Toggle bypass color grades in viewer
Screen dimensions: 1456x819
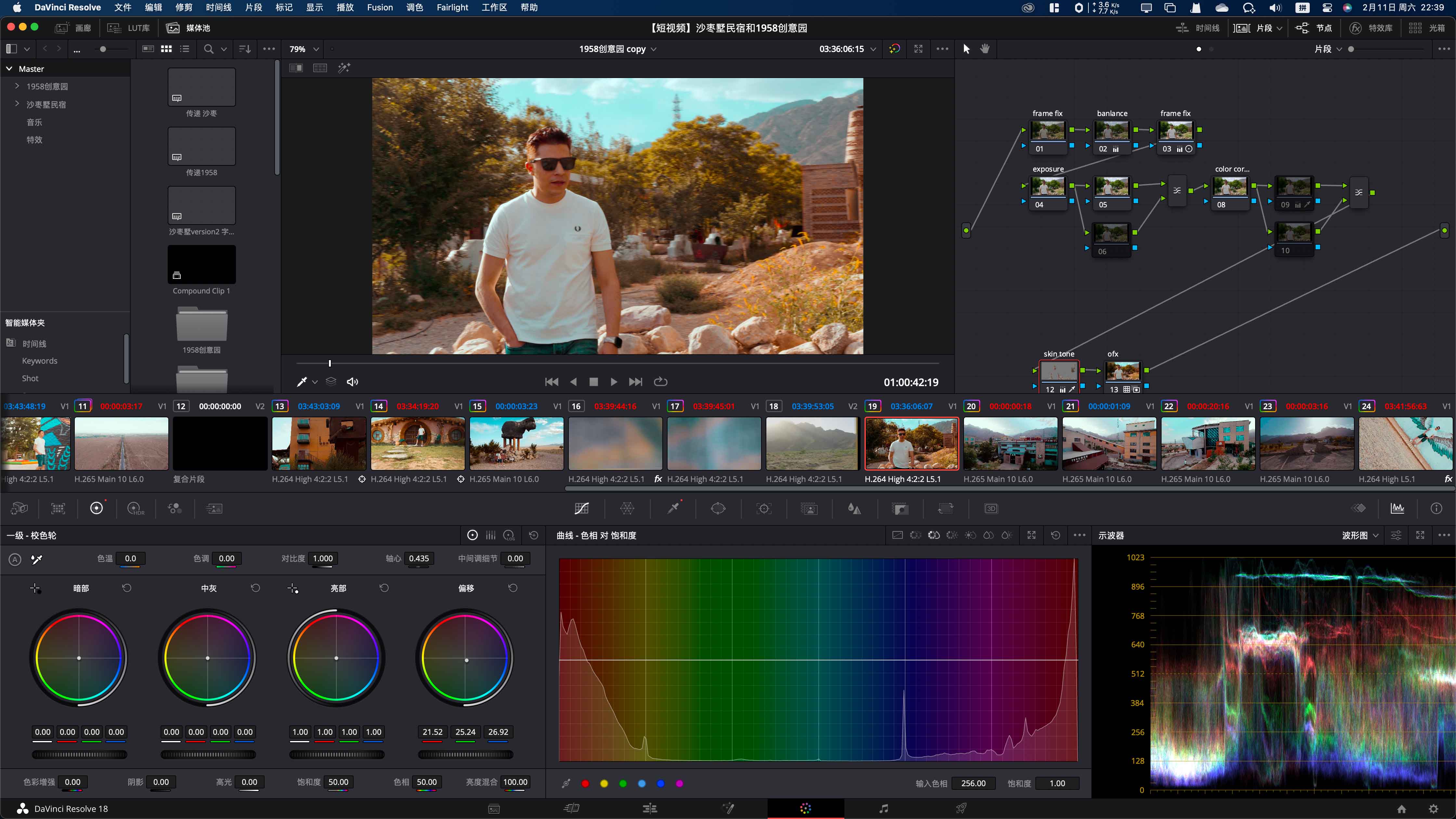[x=894, y=49]
